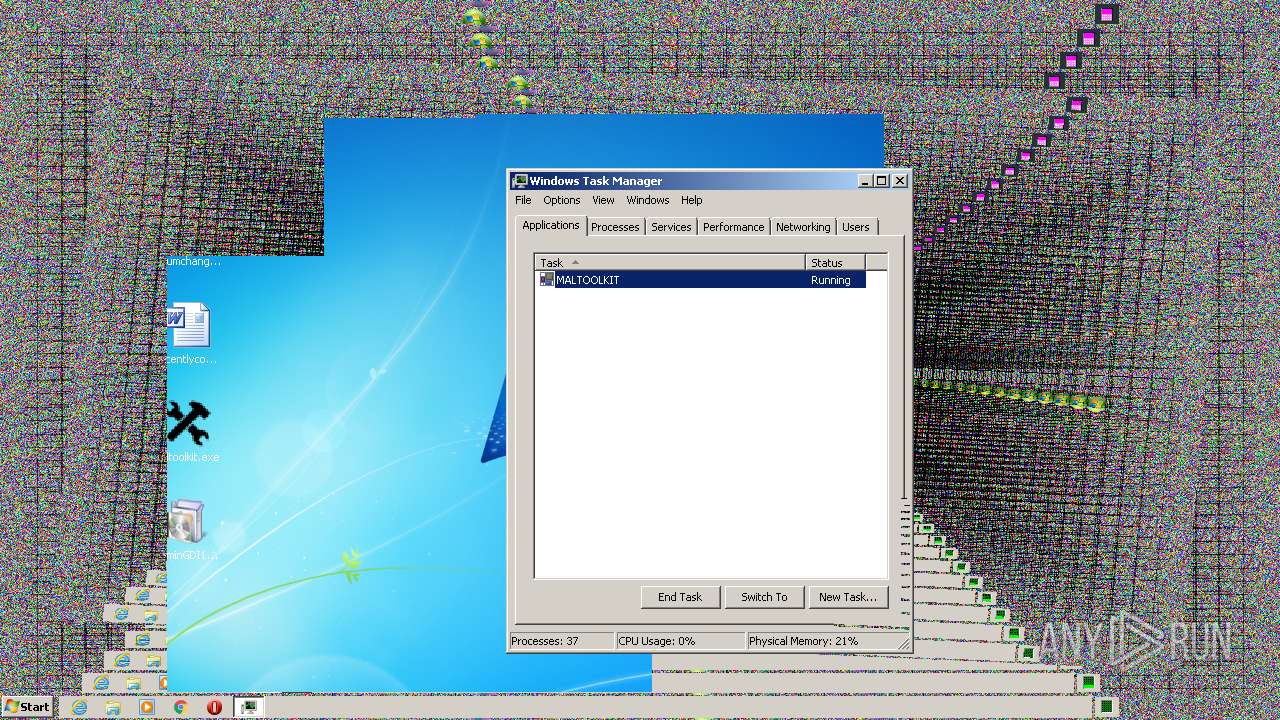Click the End Task button

point(680,597)
